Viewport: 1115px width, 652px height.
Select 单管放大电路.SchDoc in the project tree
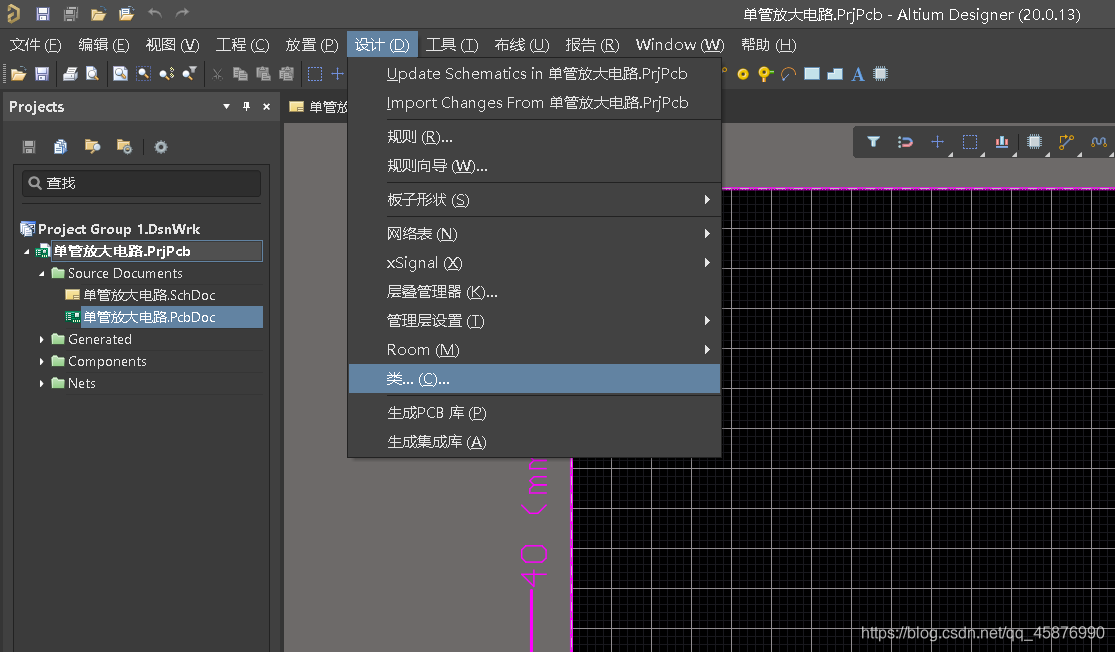coord(149,295)
